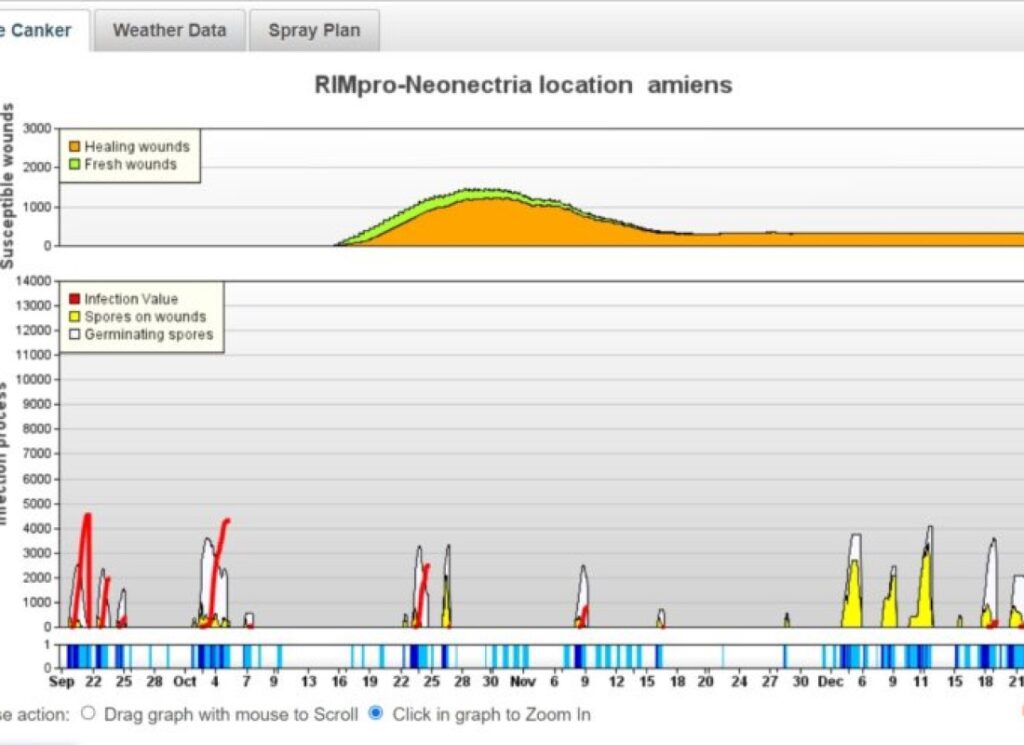Click the Sep label on time axis

[62, 682]
